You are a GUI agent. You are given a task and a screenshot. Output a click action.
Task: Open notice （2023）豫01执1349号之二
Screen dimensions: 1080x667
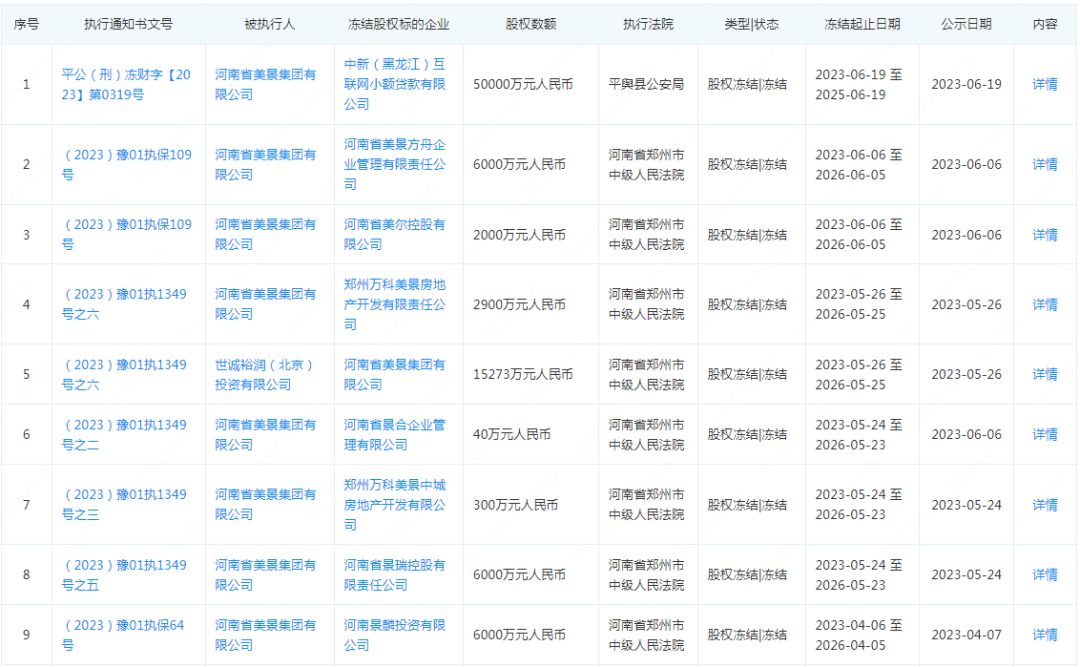coord(124,434)
